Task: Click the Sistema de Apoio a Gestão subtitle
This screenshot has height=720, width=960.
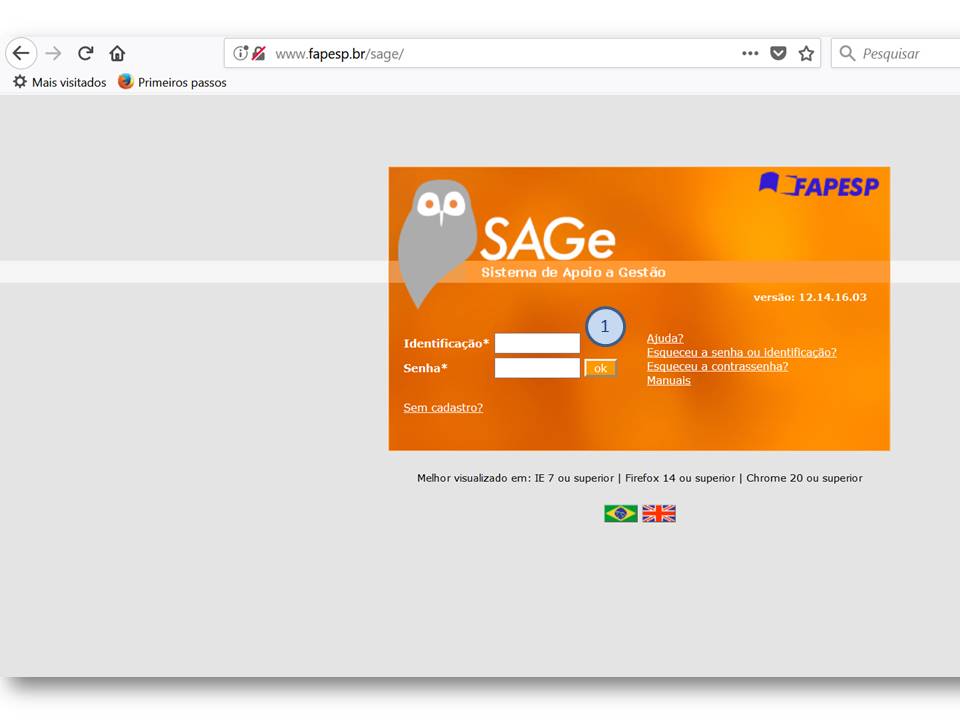Action: (x=573, y=272)
